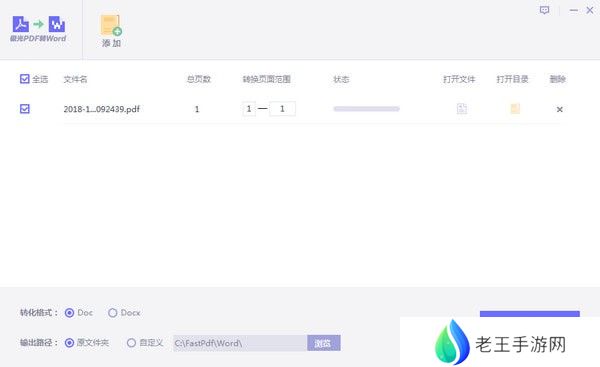Click the output path field C:\FastPdf\Word\

[240, 343]
